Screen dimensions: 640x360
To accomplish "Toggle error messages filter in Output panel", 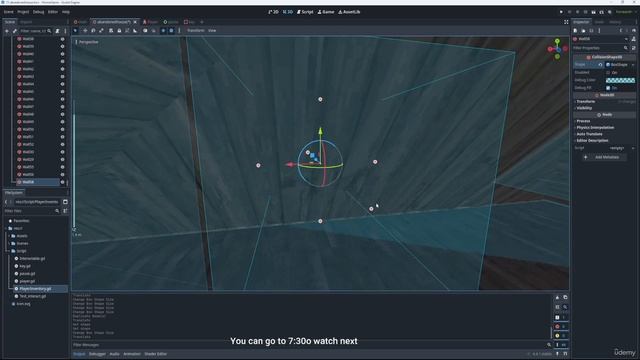I will click(x=560, y=327).
